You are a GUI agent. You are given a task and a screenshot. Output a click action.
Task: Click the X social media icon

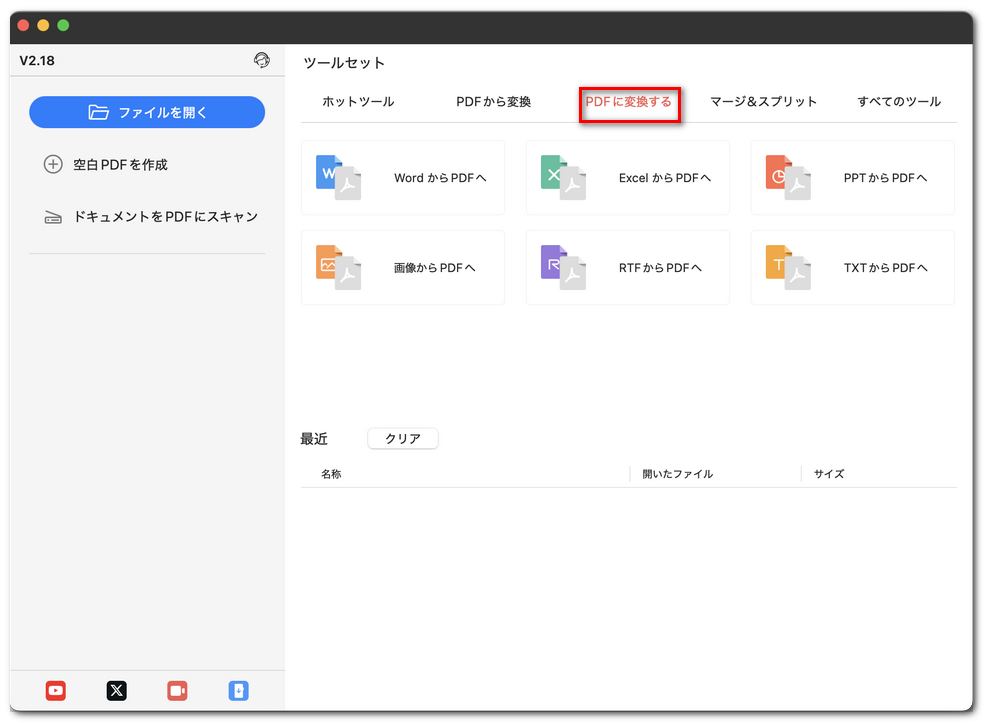coord(116,690)
